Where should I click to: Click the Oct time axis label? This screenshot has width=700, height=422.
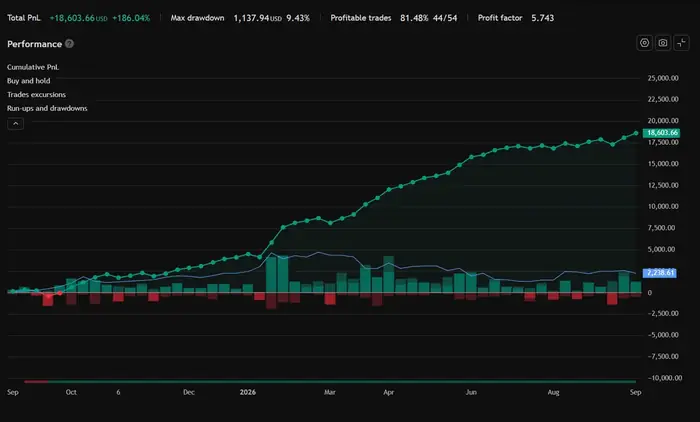click(x=71, y=392)
